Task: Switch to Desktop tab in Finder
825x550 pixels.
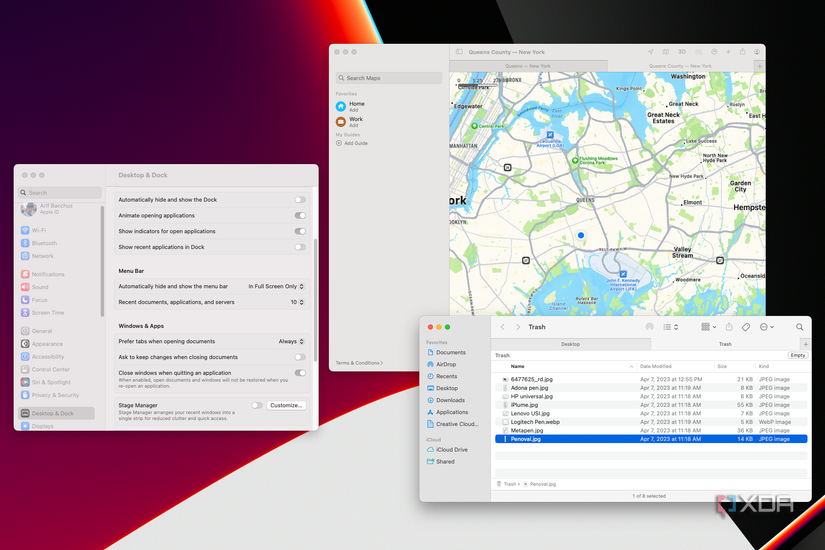Action: point(570,344)
